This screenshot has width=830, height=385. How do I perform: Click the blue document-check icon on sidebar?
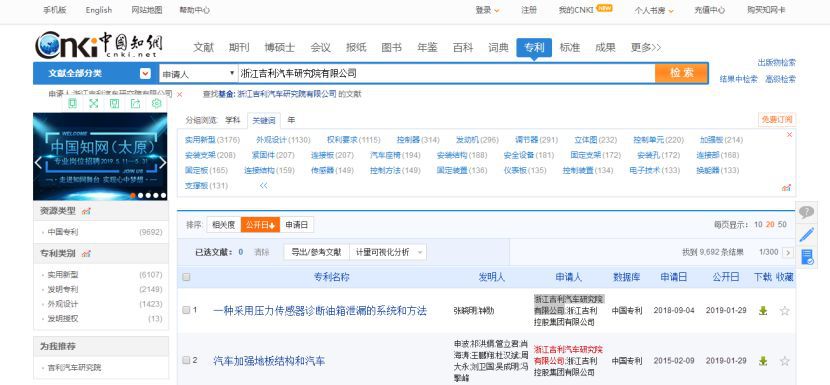point(807,257)
